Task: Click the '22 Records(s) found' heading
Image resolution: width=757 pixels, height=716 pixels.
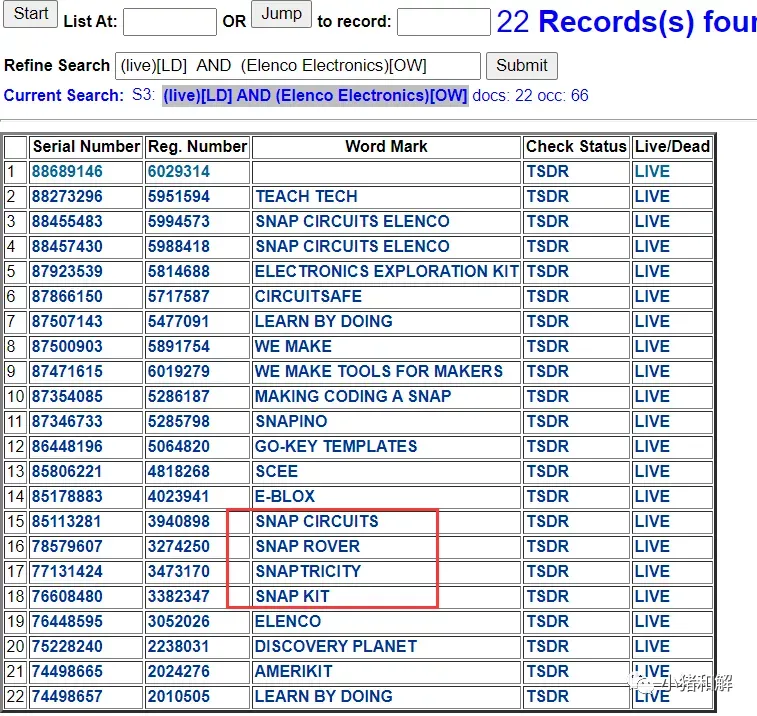Action: pos(626,22)
